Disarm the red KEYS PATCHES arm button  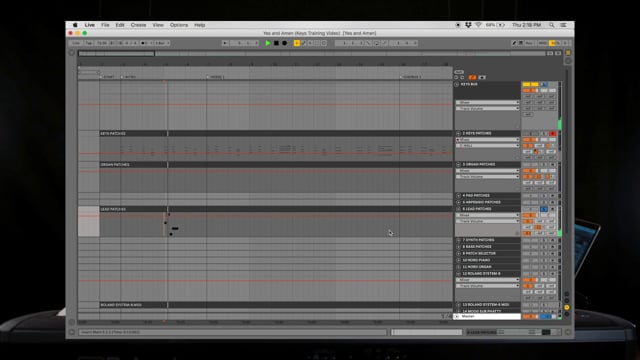coord(553,133)
